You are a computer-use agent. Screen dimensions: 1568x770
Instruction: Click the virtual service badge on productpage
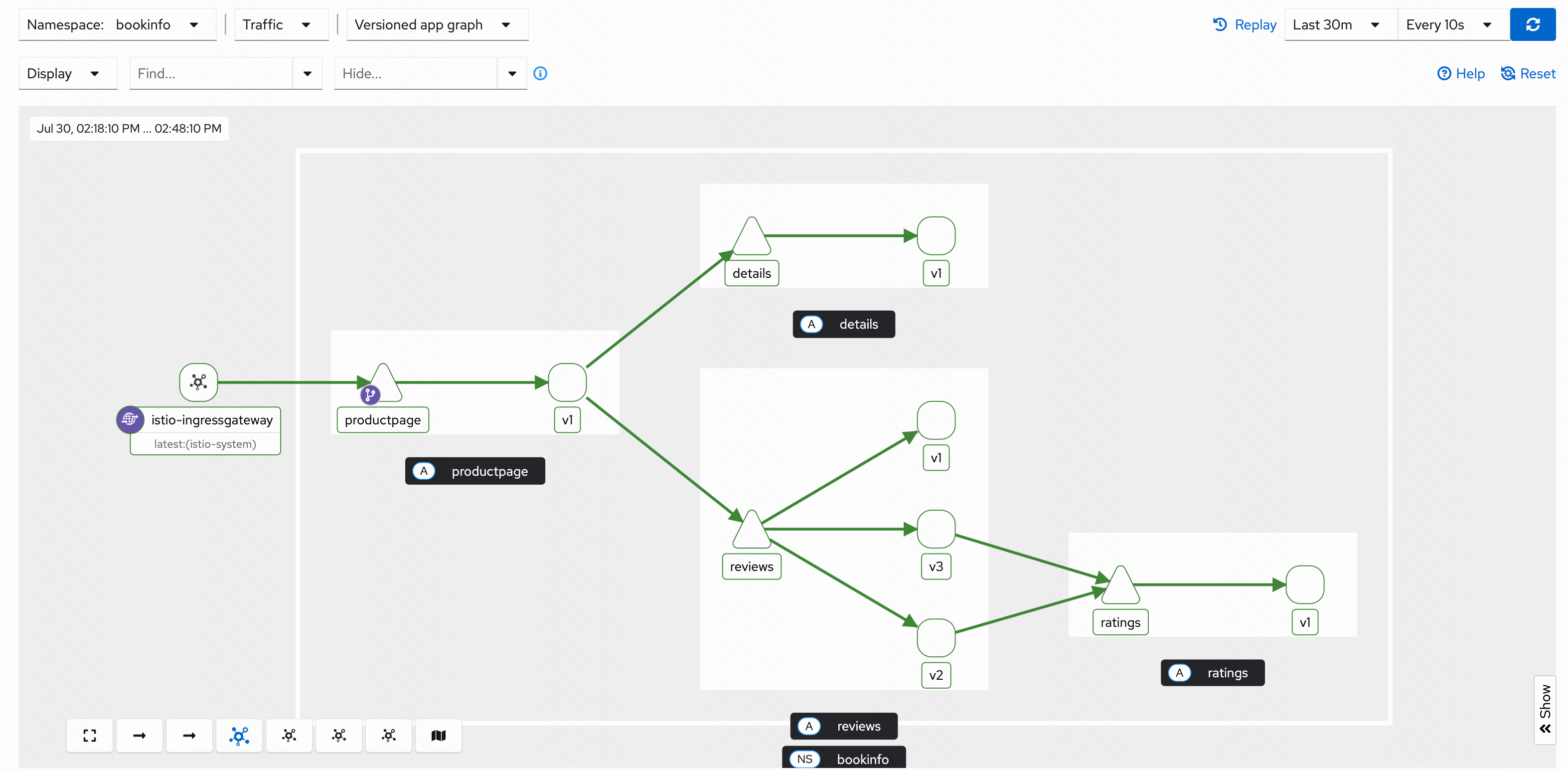pyautogui.click(x=370, y=395)
